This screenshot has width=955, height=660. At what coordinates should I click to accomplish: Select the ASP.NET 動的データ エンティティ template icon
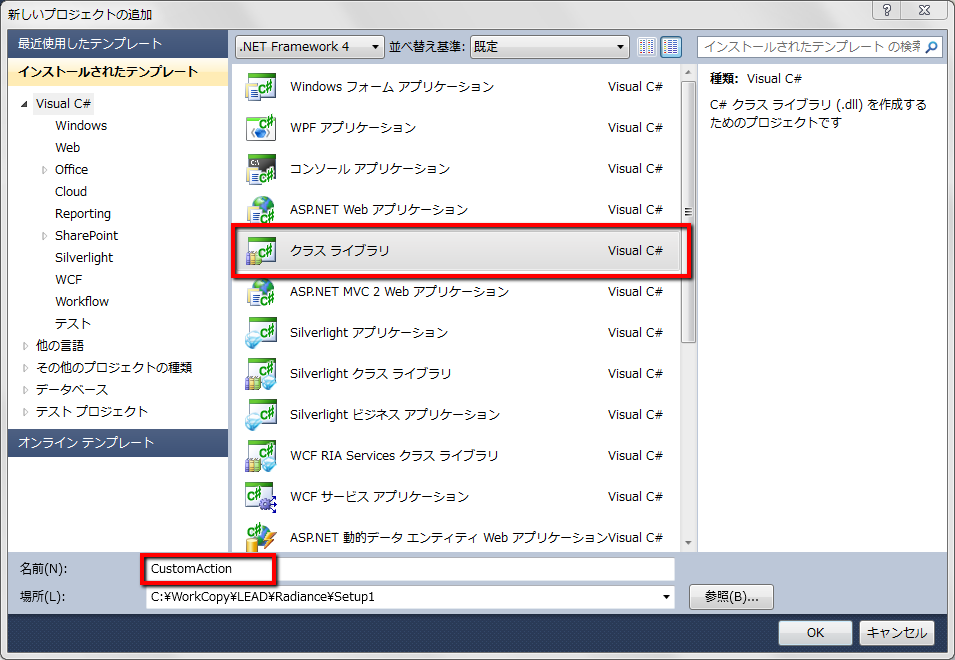click(x=261, y=537)
